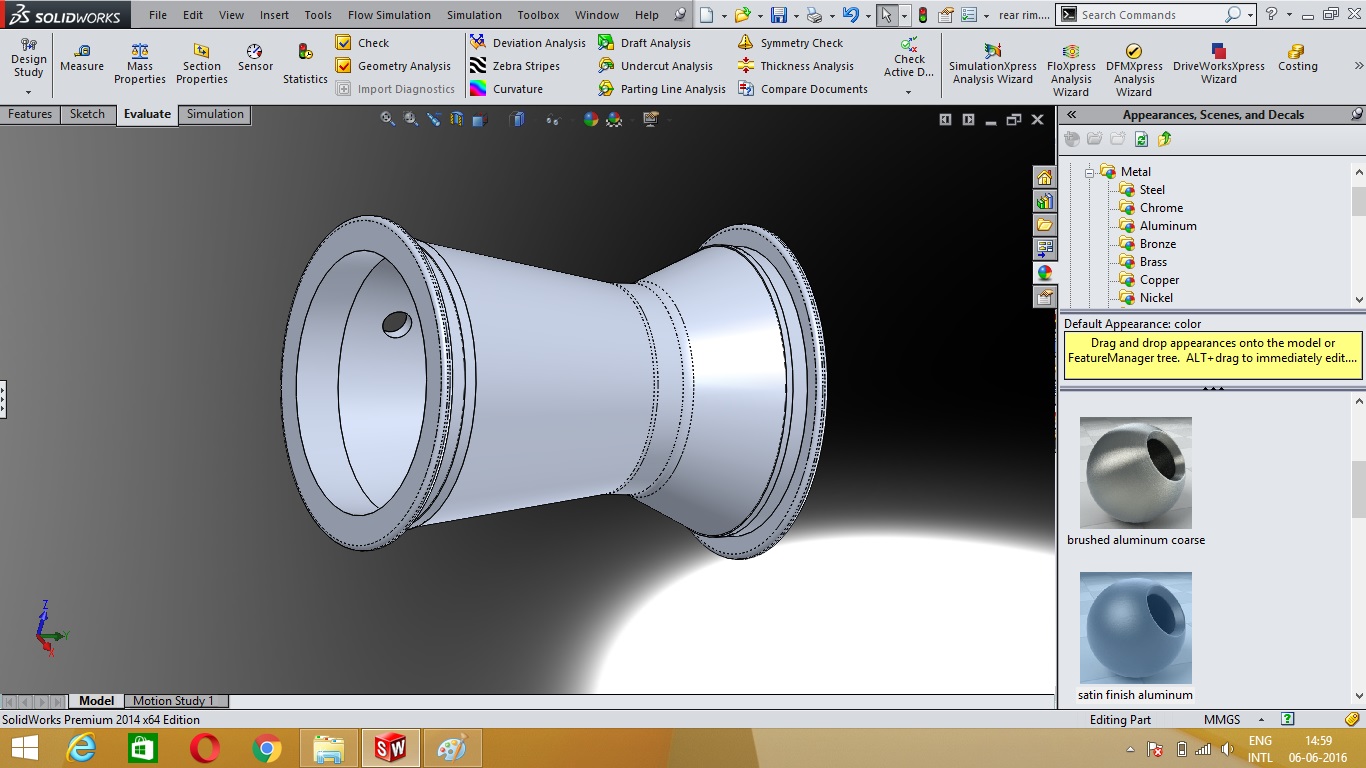Collapse the Metal appearances folder
This screenshot has height=768, width=1366.
1090,172
